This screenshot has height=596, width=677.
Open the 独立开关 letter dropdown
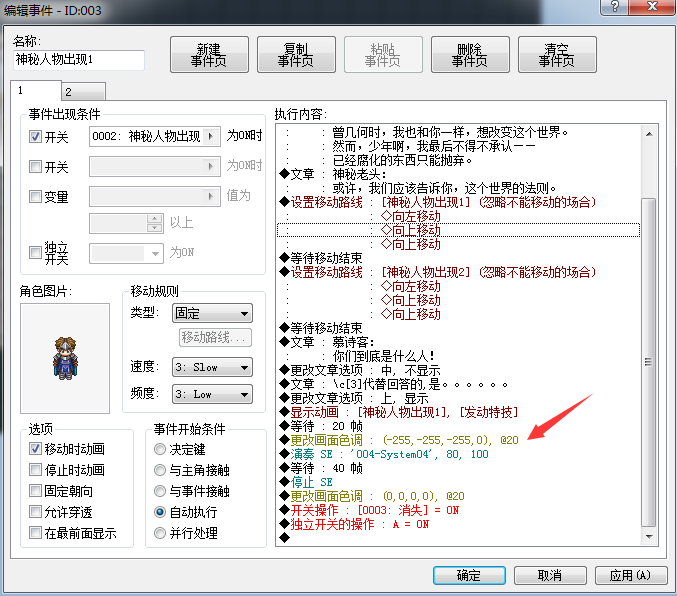(126, 254)
